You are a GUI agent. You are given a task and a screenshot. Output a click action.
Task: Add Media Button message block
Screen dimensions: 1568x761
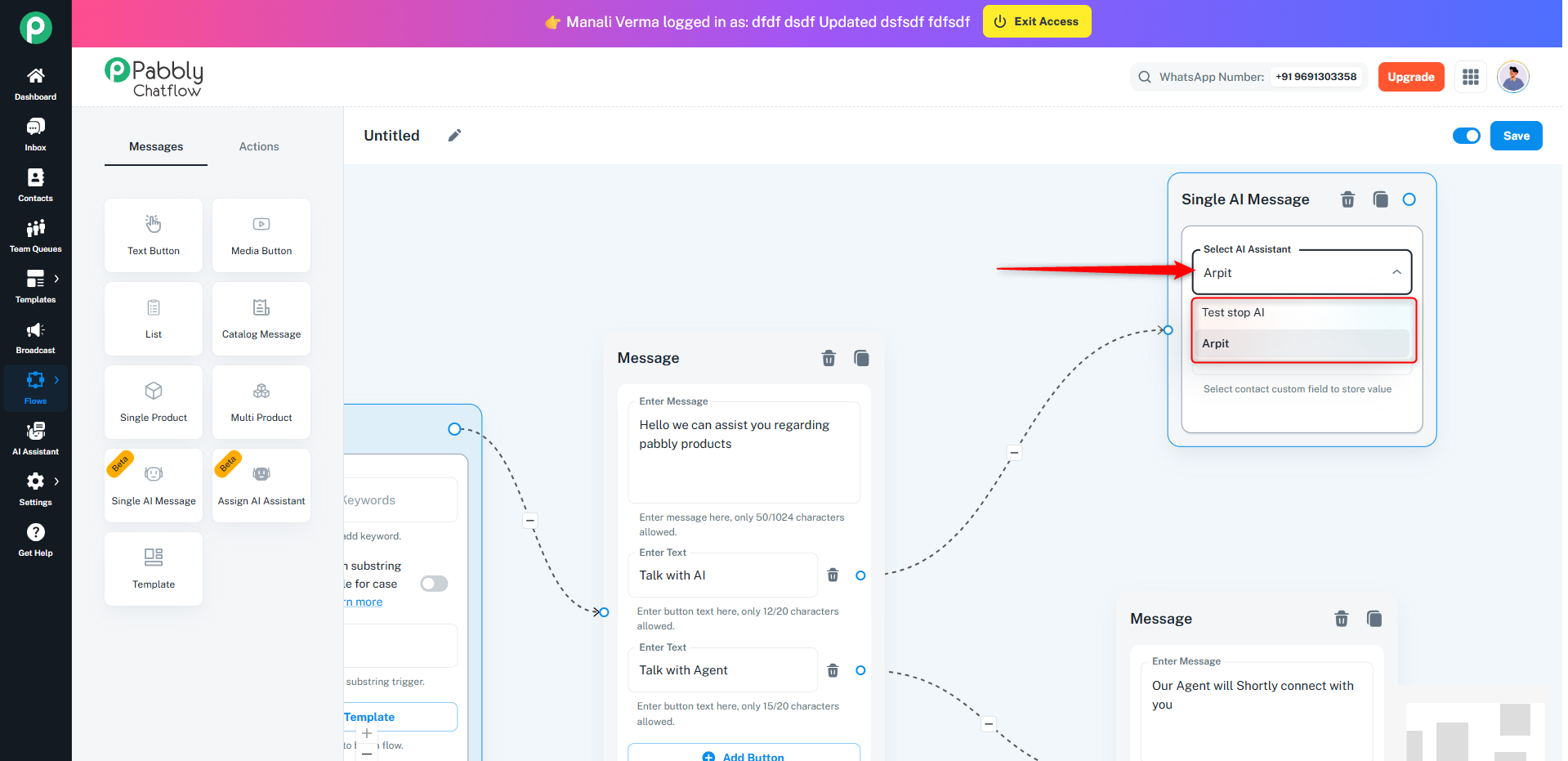(x=261, y=235)
